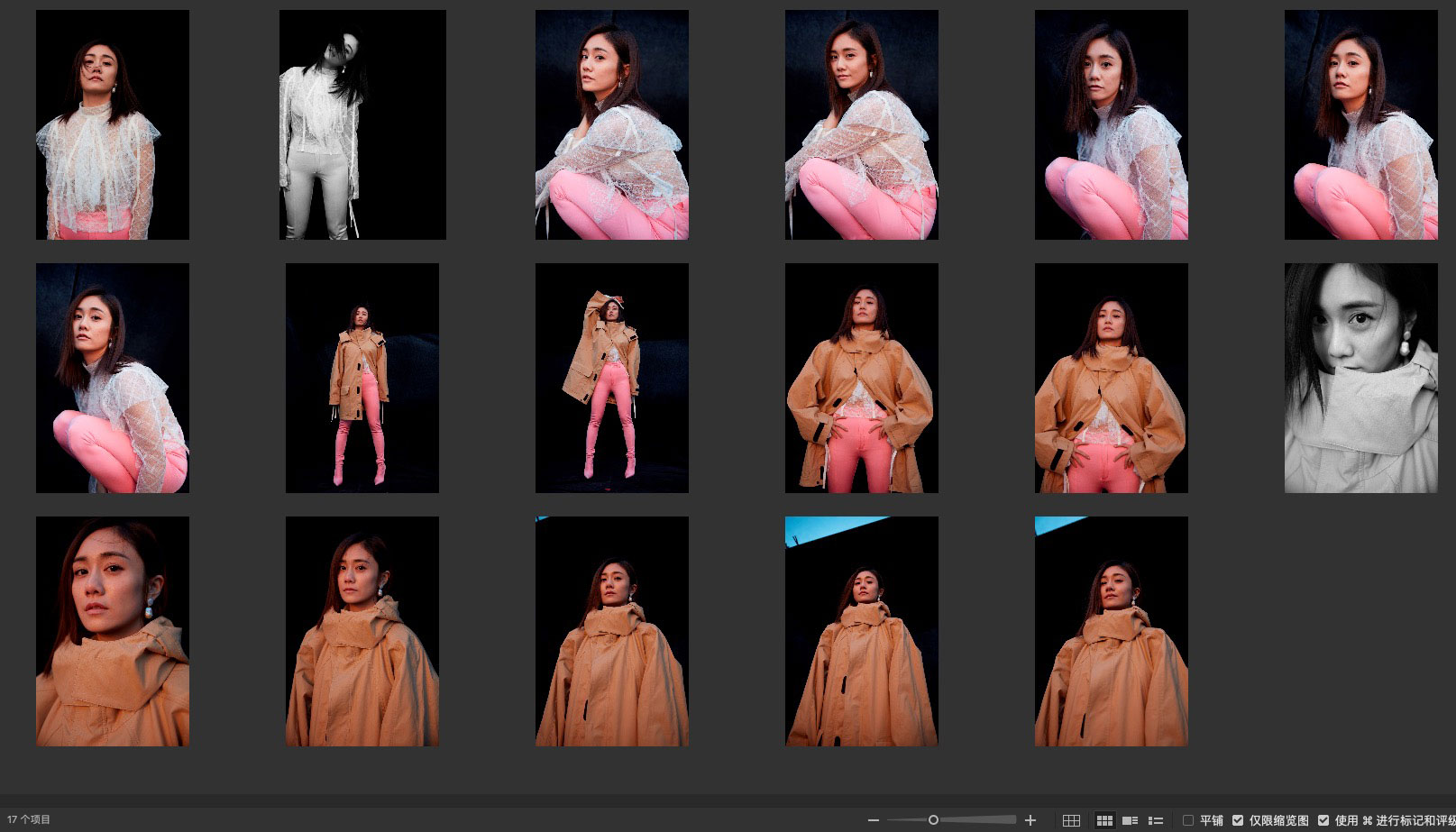Click the zoom in plus icon
The height and width of the screenshot is (832, 1456).
pos(1030,820)
